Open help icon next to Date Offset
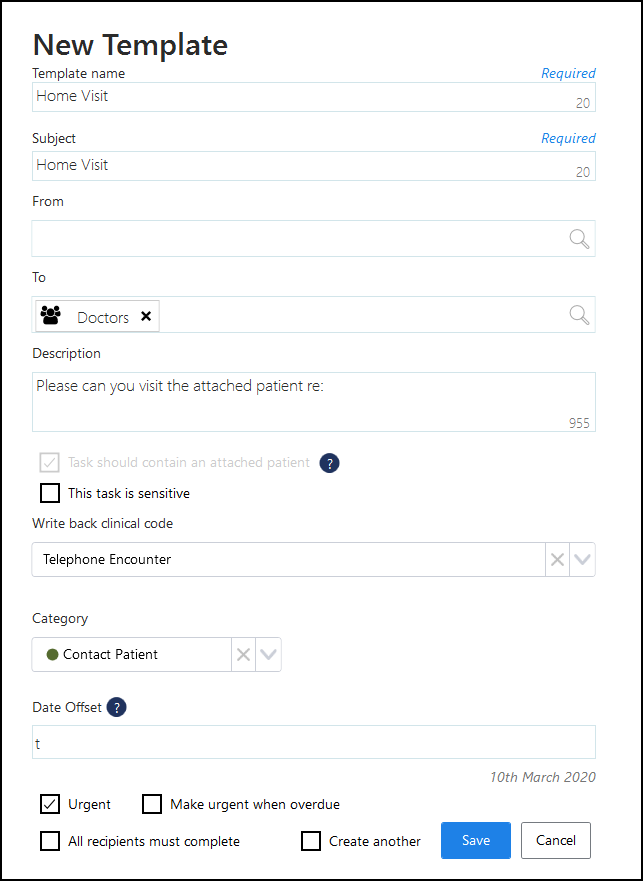The height and width of the screenshot is (881, 643). pos(117,707)
